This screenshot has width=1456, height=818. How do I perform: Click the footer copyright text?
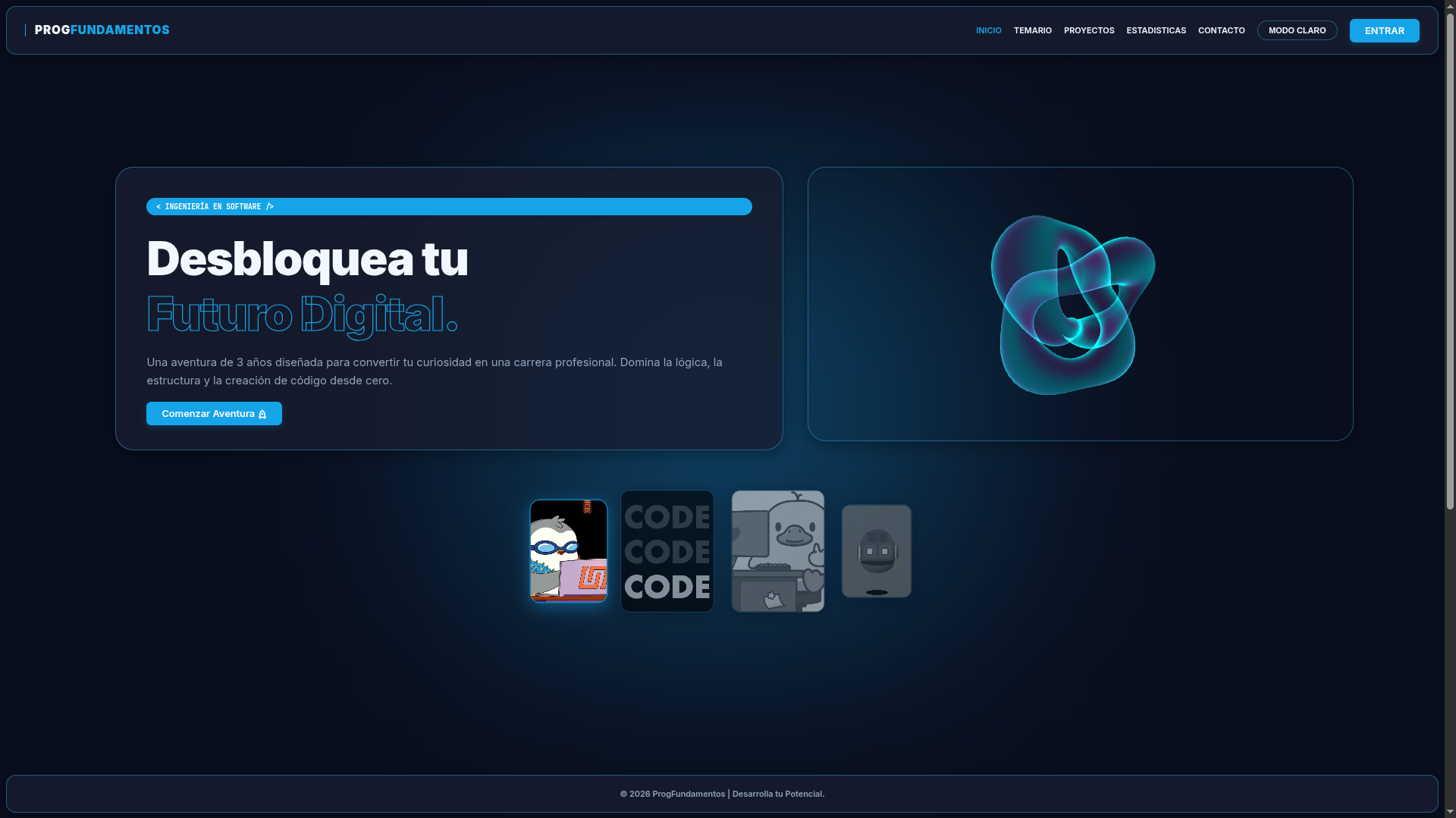tap(722, 794)
